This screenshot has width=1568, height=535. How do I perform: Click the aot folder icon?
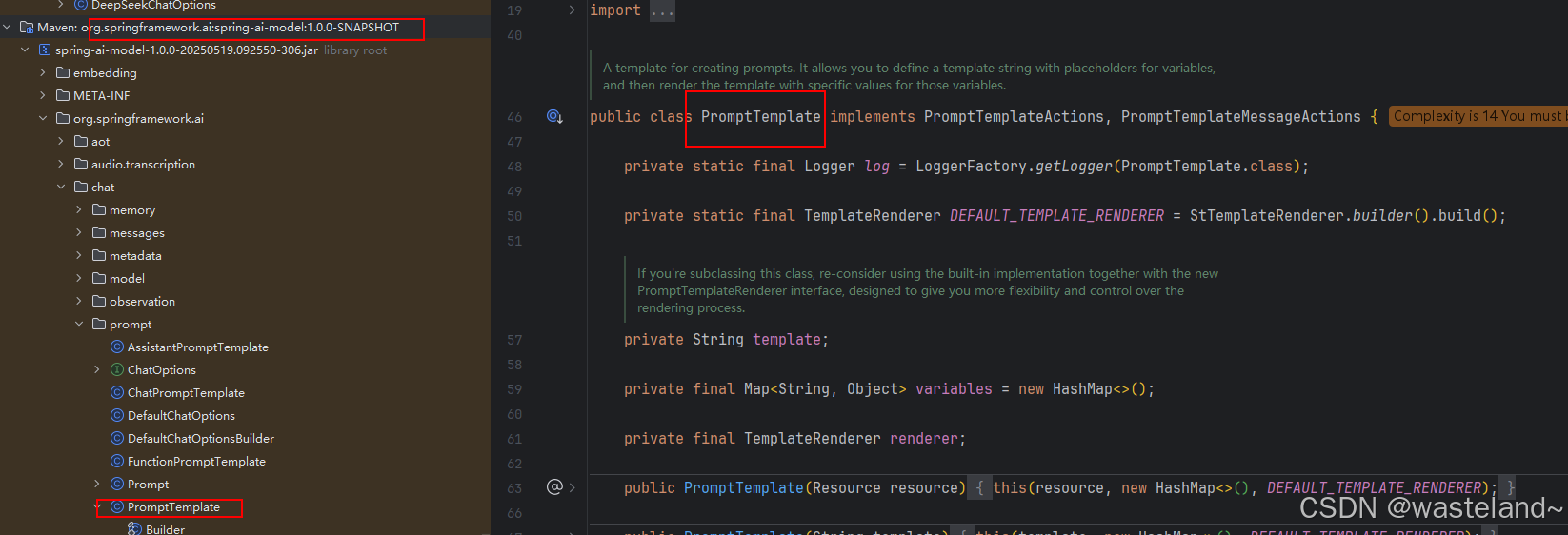pyautogui.click(x=81, y=142)
